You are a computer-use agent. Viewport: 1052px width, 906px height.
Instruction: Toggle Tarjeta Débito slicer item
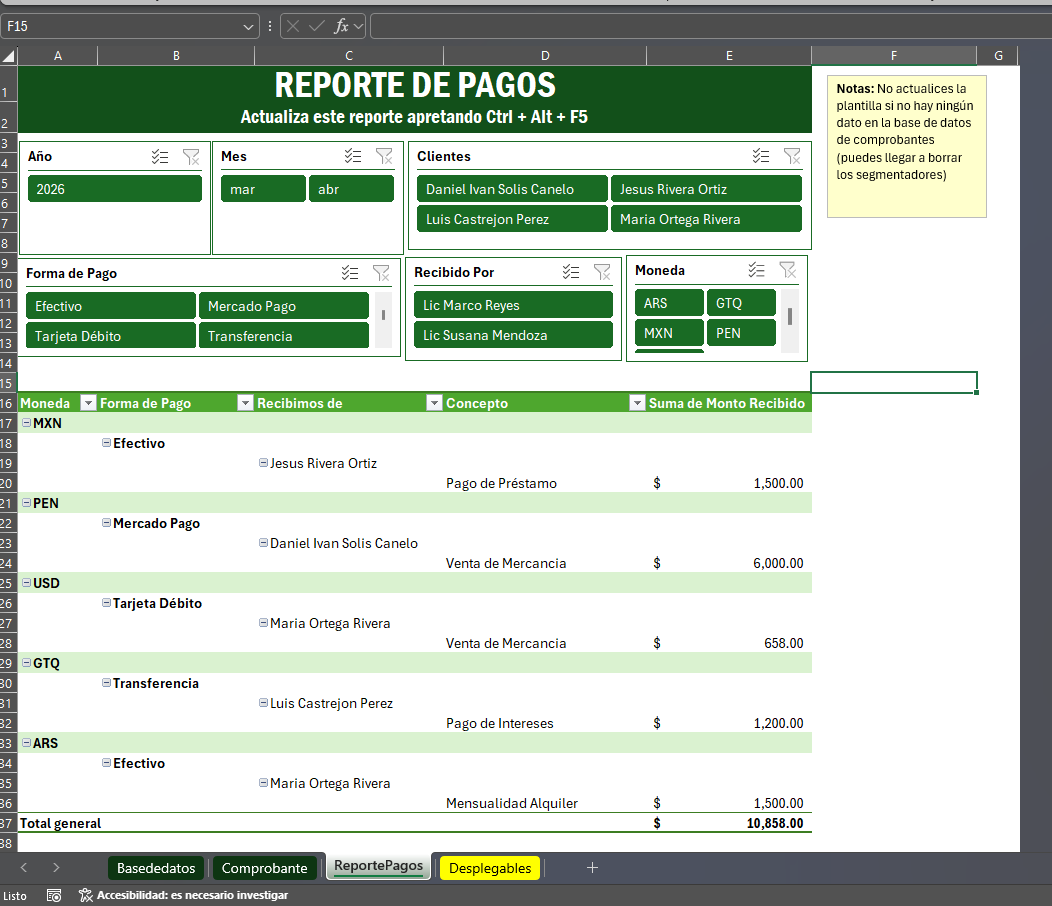point(111,336)
